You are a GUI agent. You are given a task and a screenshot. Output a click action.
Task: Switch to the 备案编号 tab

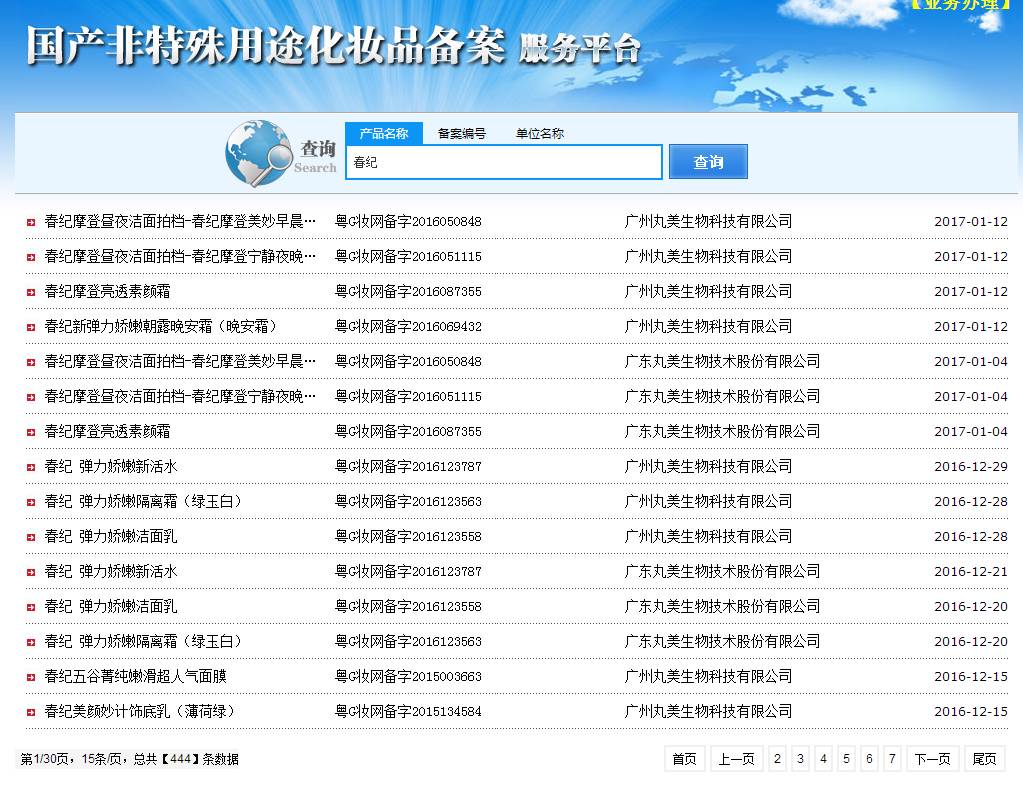pos(462,133)
